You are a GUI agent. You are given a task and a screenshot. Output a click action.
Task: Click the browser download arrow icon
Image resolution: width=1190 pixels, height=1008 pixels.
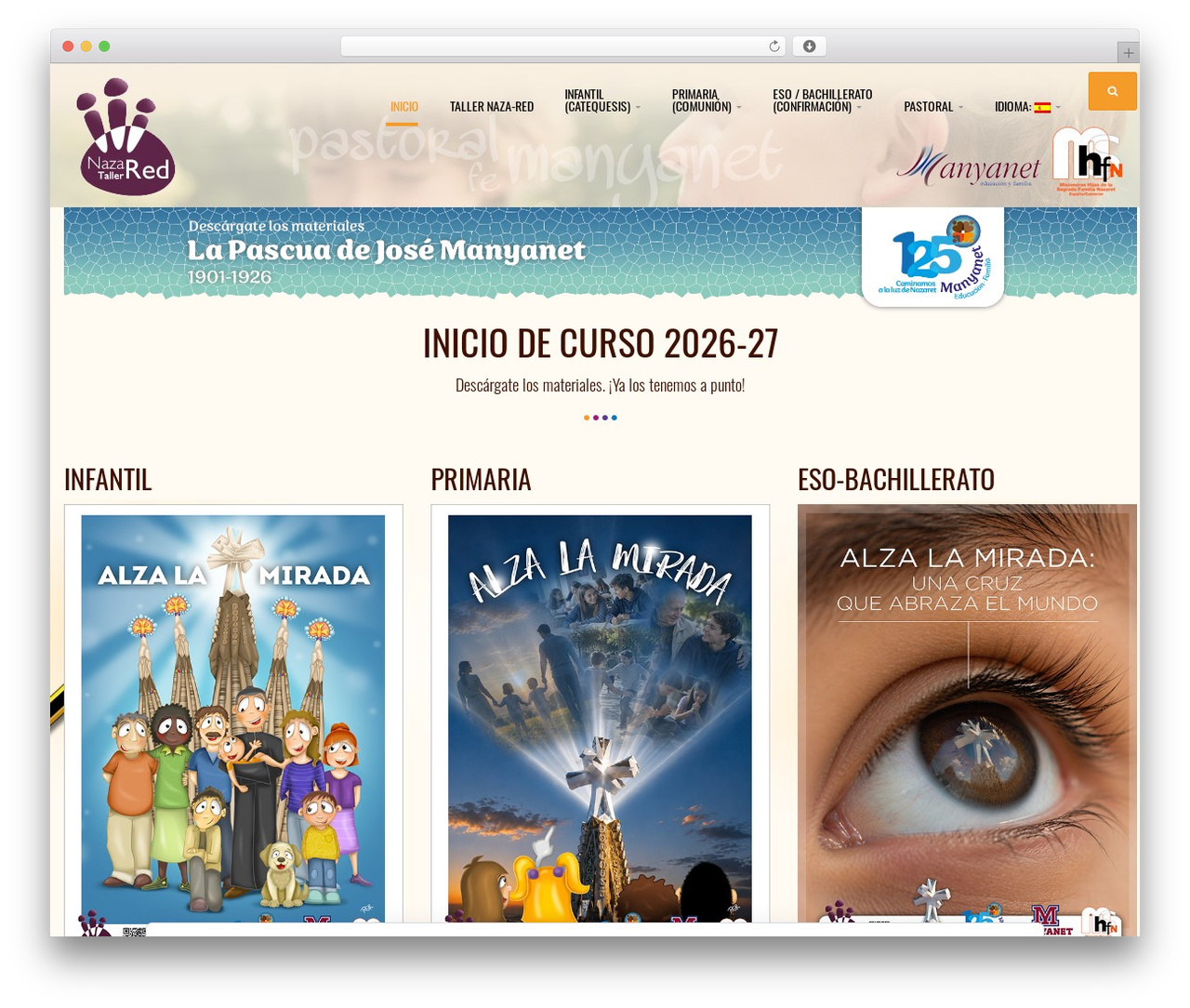tap(809, 46)
